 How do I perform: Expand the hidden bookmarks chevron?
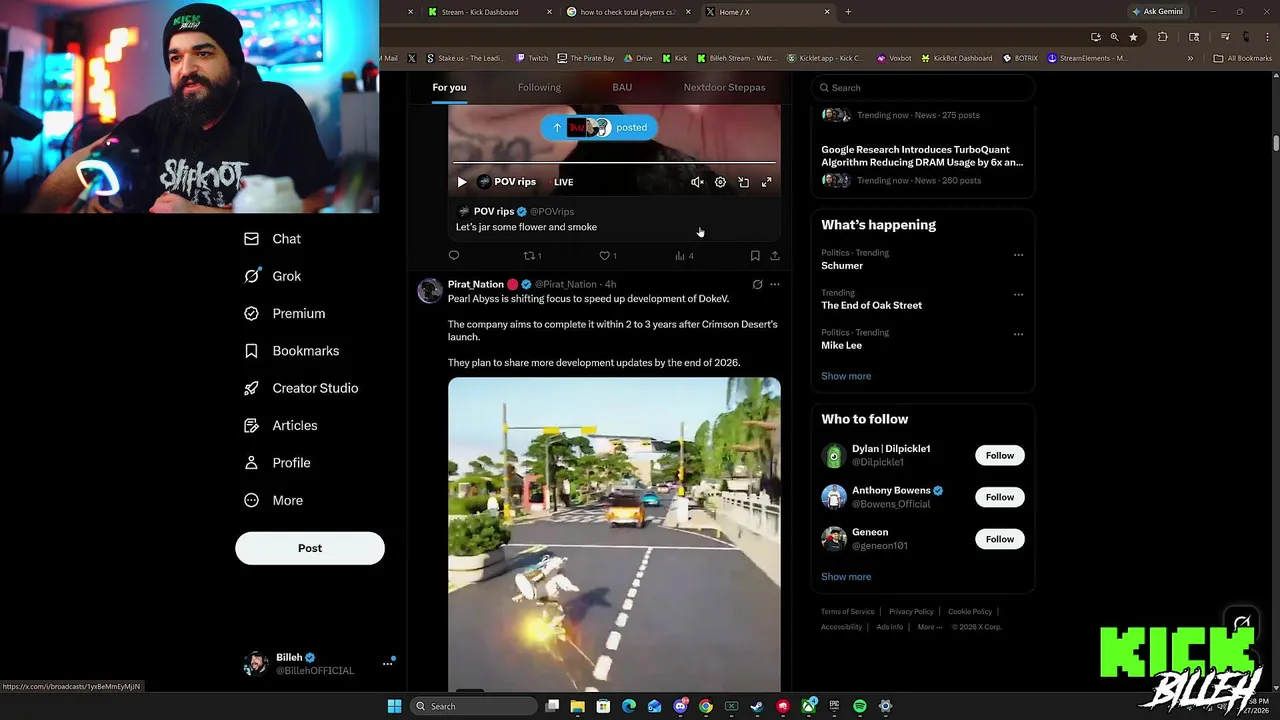1190,58
